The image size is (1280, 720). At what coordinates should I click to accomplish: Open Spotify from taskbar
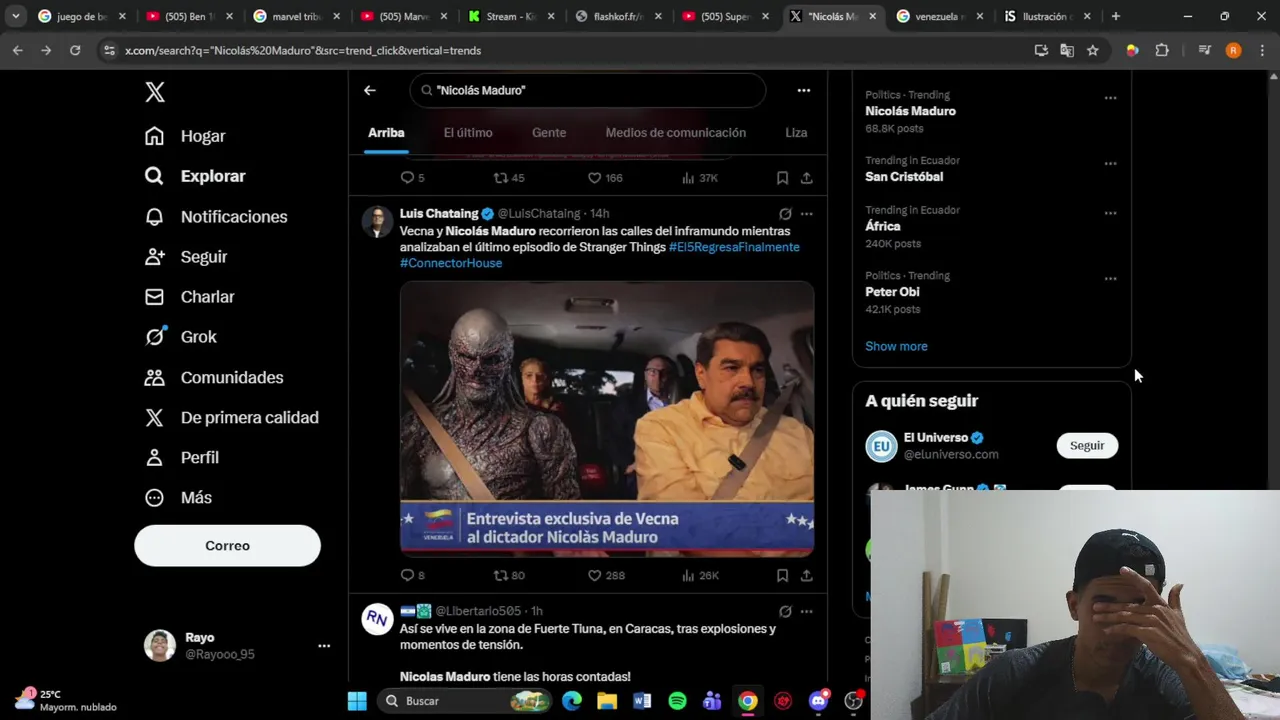click(677, 701)
